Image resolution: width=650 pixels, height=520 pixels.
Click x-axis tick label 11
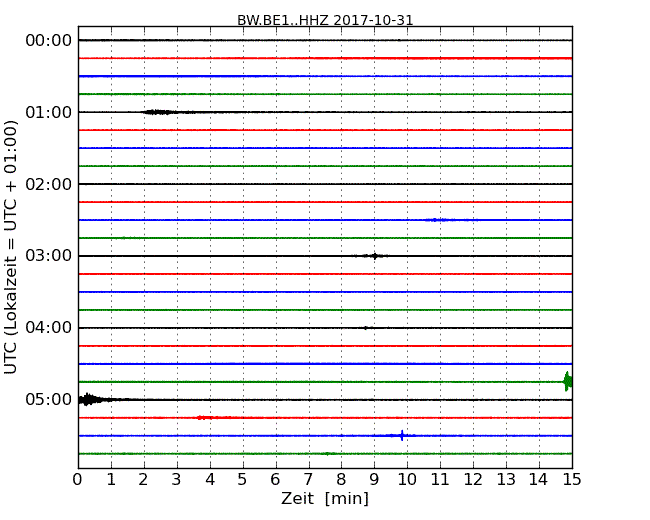(x=440, y=480)
